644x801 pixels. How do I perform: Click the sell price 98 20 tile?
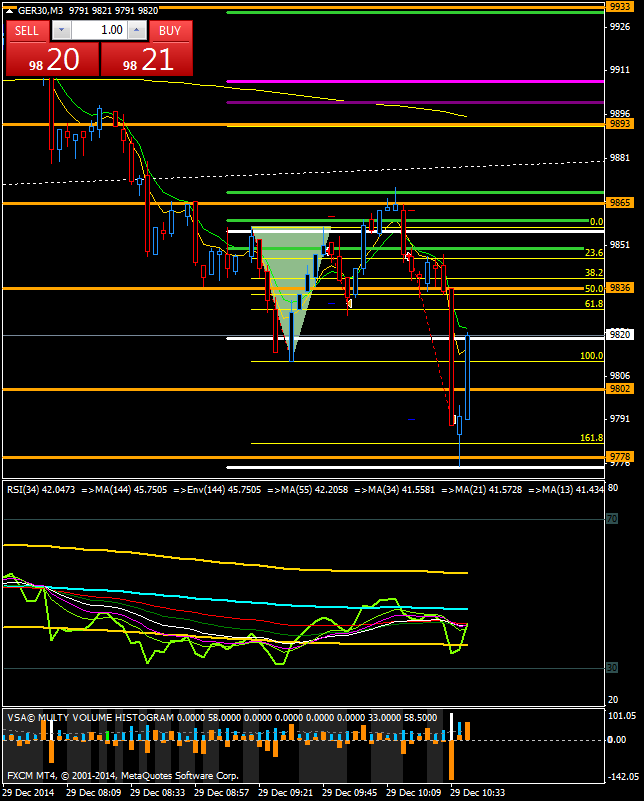pos(51,60)
